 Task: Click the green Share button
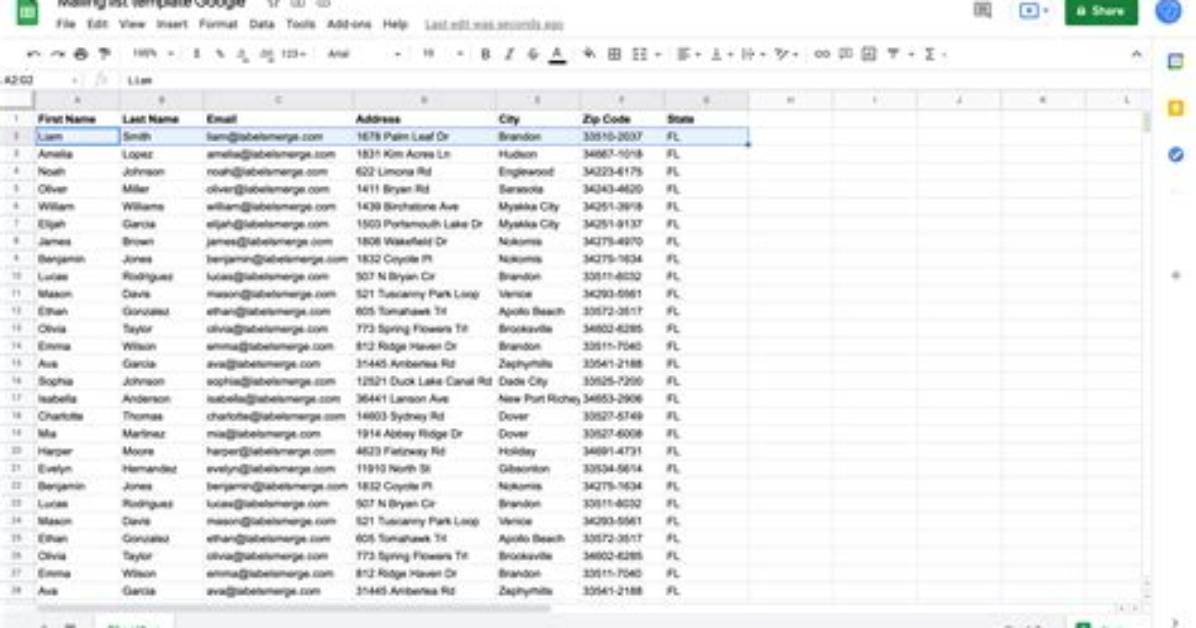[1101, 11]
